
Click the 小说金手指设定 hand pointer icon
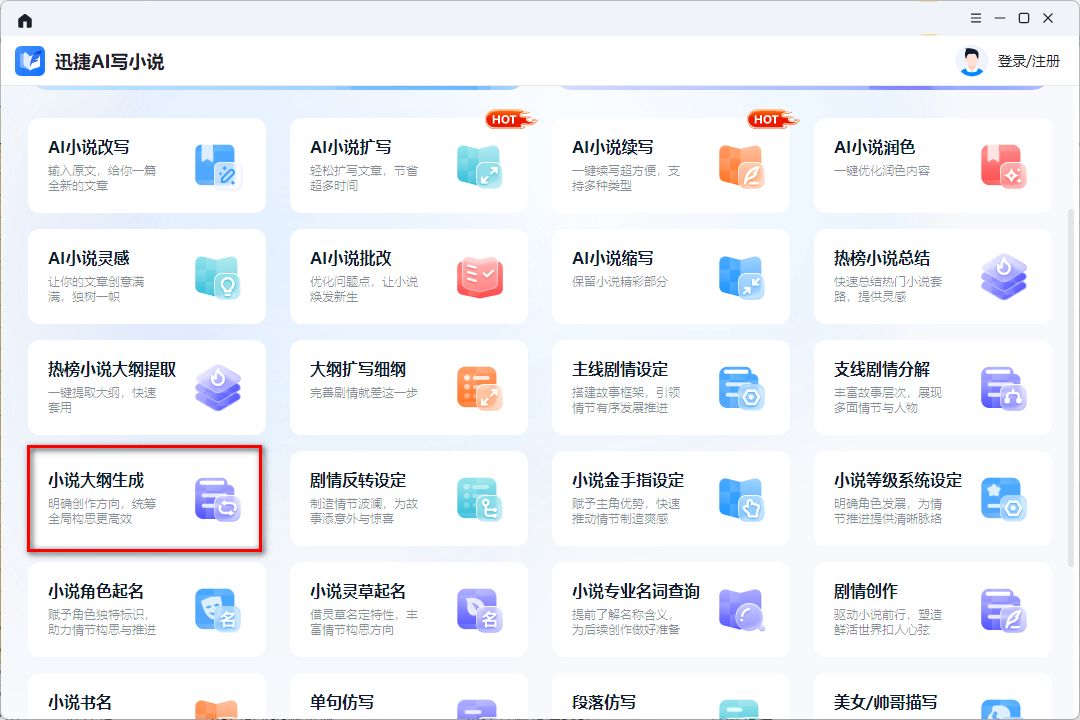coord(741,499)
